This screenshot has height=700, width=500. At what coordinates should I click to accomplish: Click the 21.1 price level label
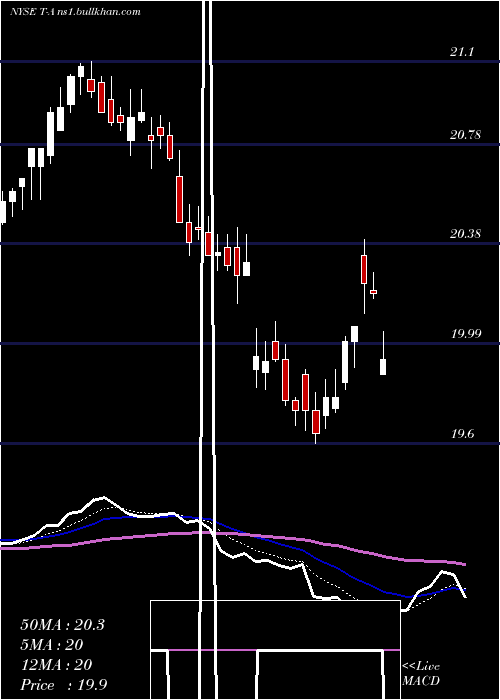pos(461,52)
